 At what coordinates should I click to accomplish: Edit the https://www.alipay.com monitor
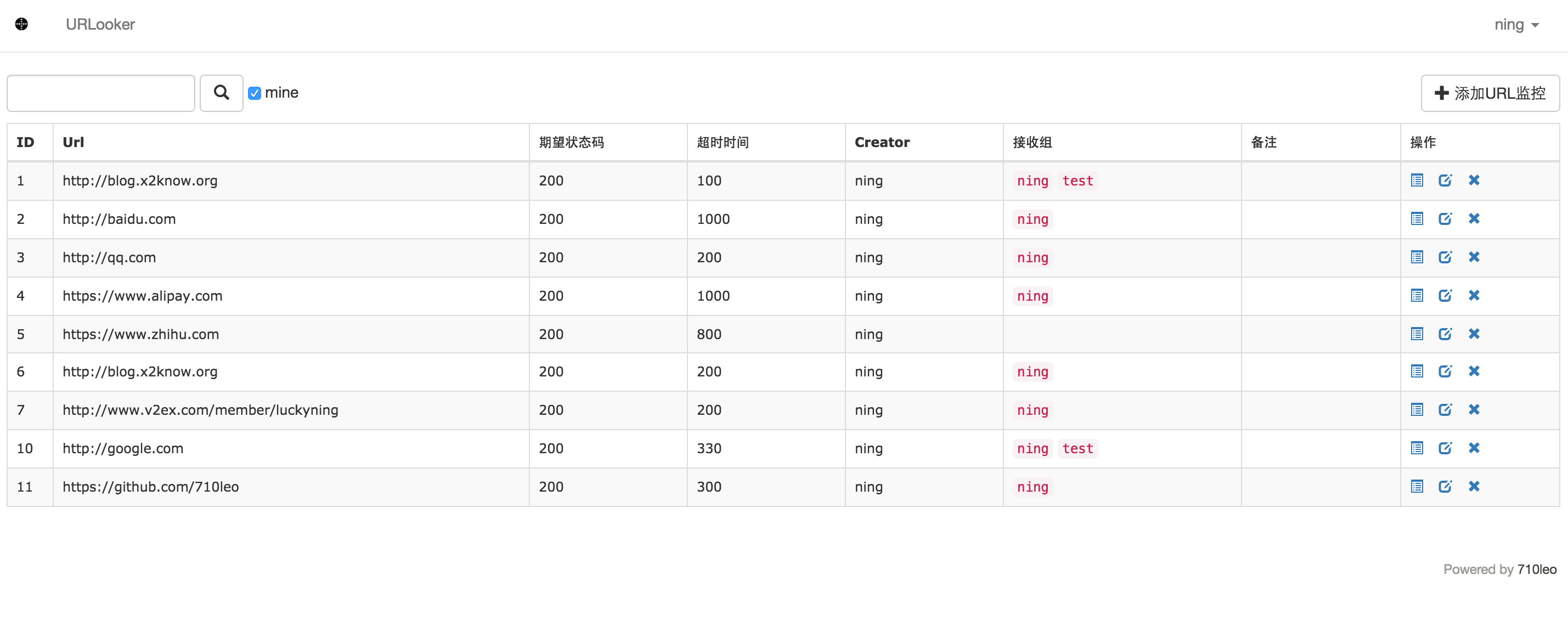pos(1446,295)
